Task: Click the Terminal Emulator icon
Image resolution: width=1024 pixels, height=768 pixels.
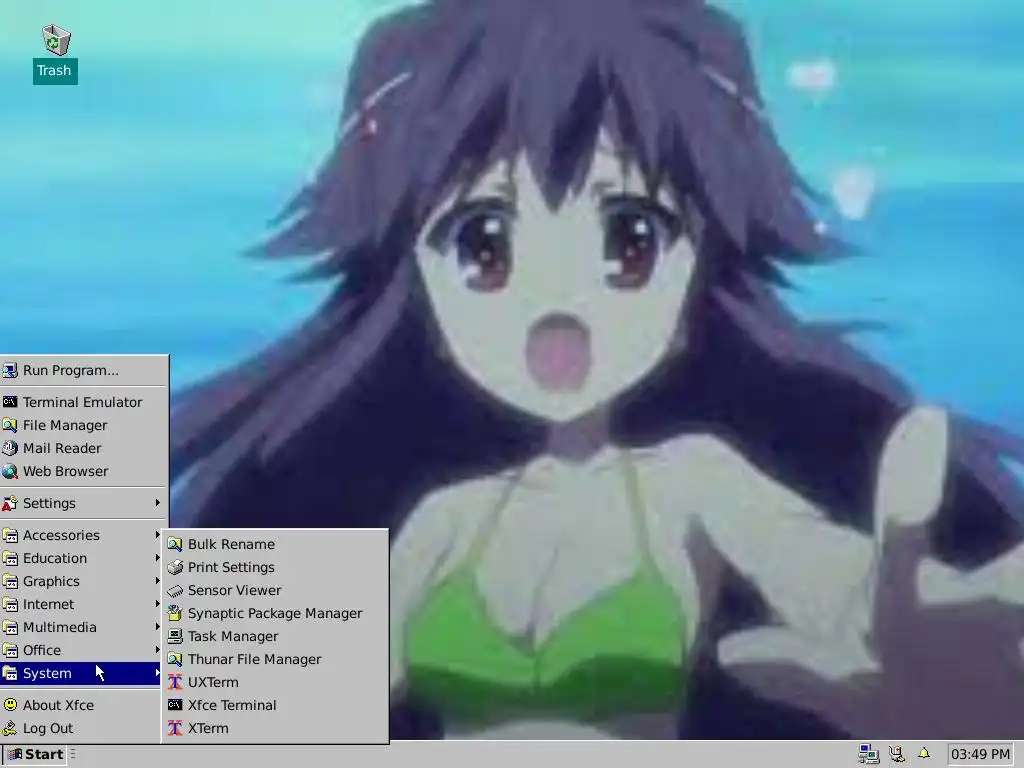Action: click(10, 402)
